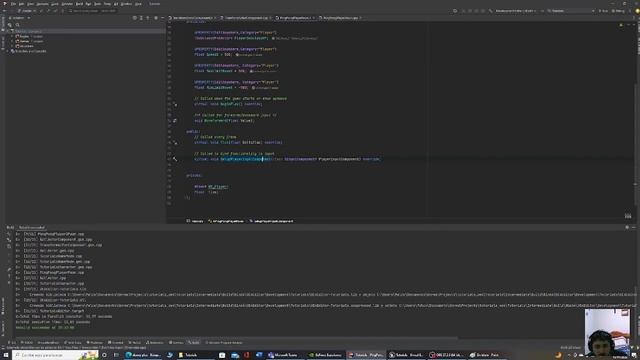Click gutter icon beside Tick declaration
Screen dimensions: 640x360
pos(175,143)
